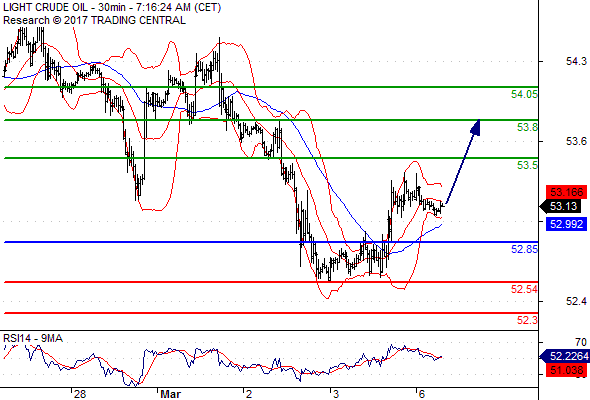
Task: Click the red 52.54 support level label
Action: [524, 289]
